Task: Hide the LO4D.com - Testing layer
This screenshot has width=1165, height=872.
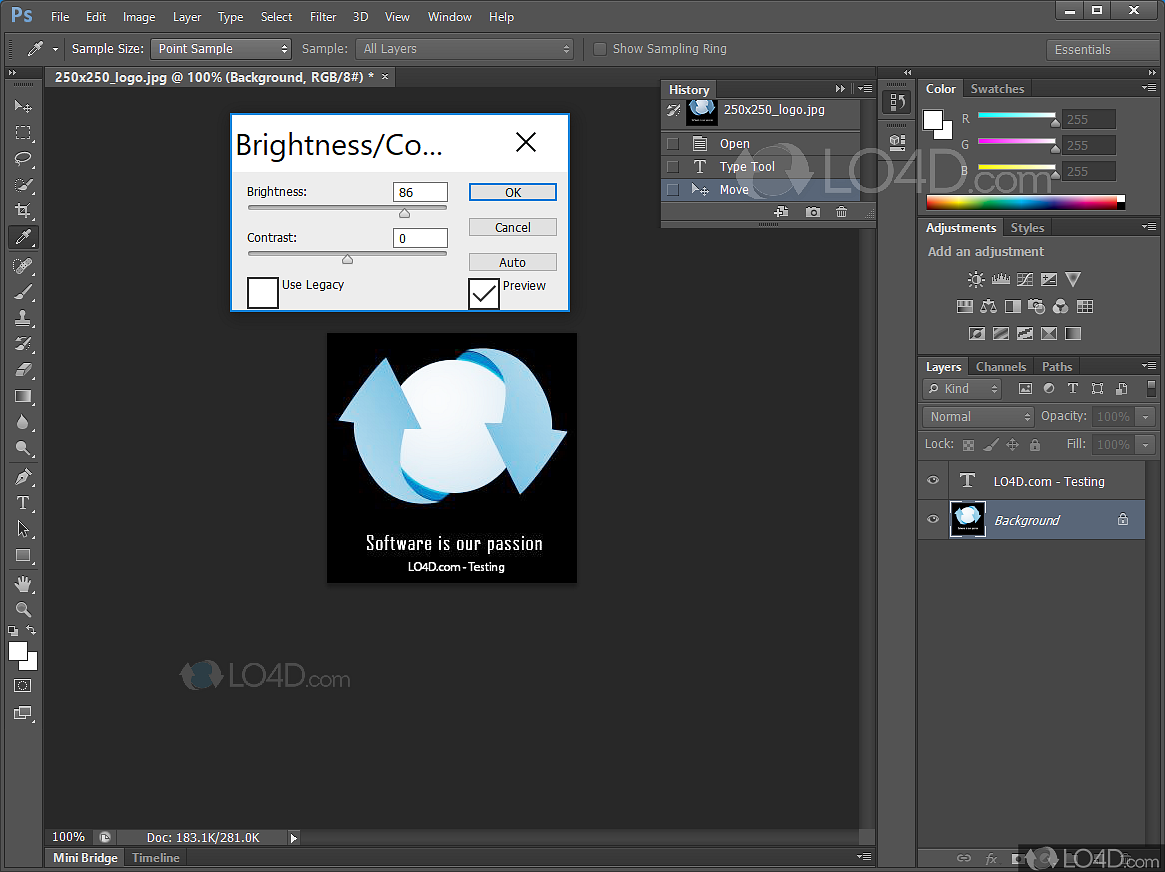Action: click(933, 481)
